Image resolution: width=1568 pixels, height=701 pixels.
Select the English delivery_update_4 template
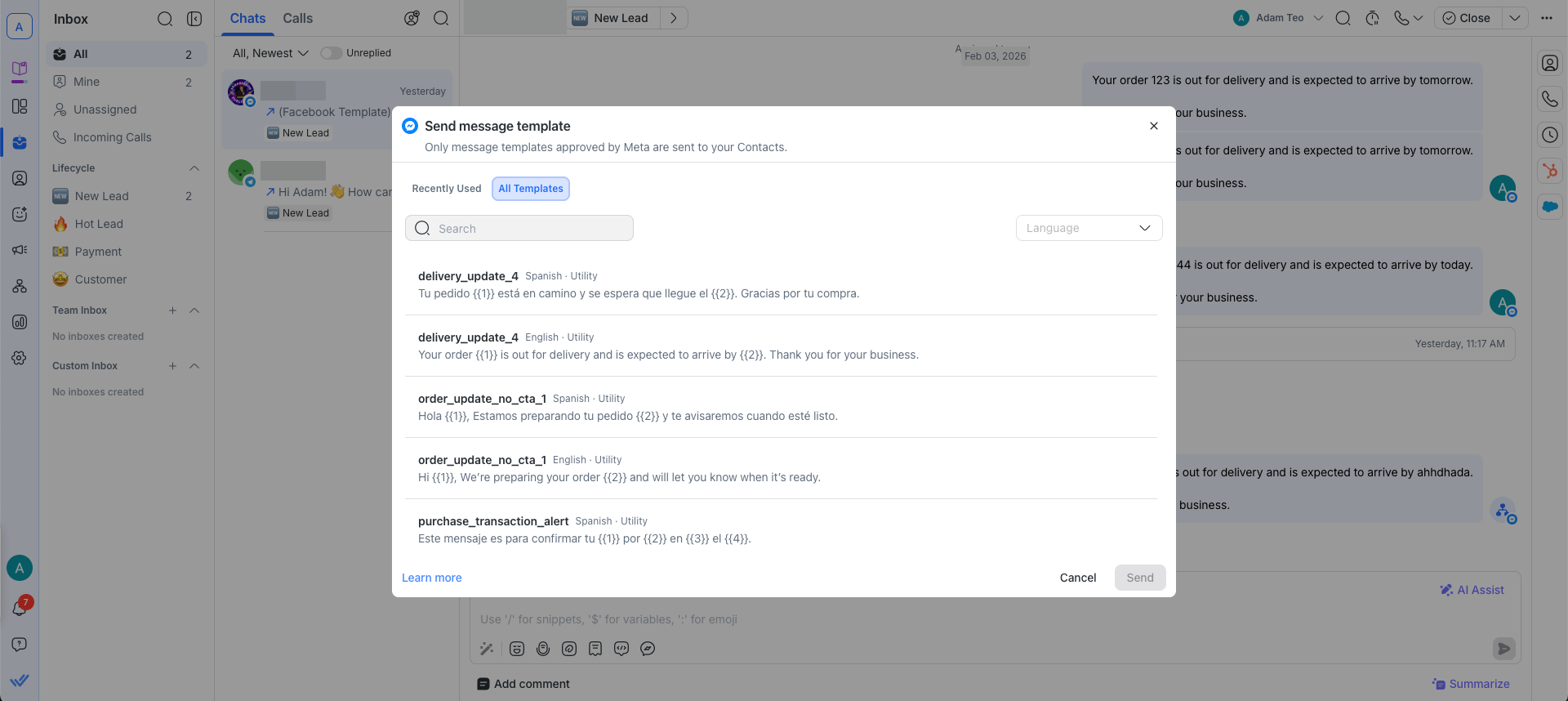click(x=780, y=346)
